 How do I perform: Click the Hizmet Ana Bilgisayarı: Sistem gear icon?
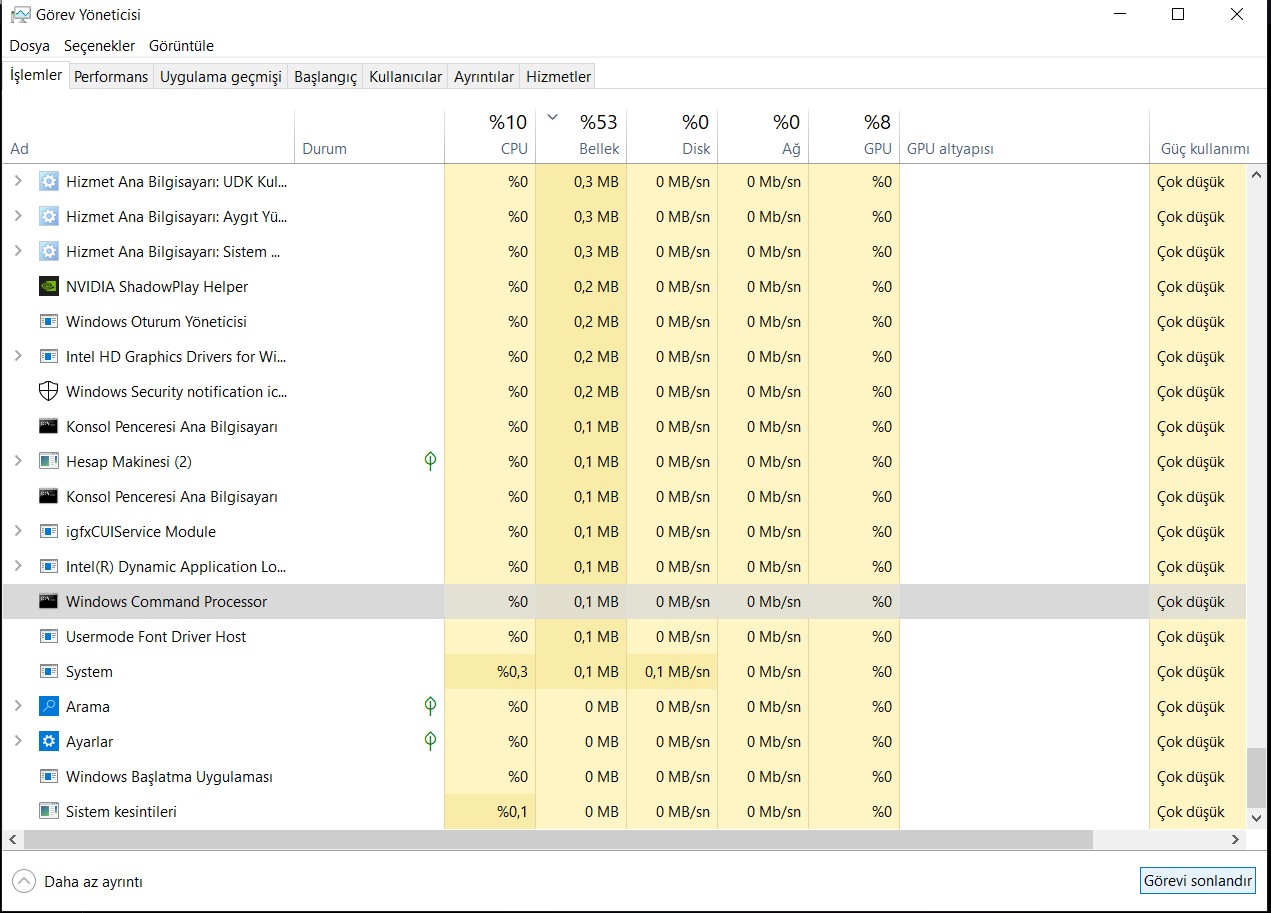48,251
